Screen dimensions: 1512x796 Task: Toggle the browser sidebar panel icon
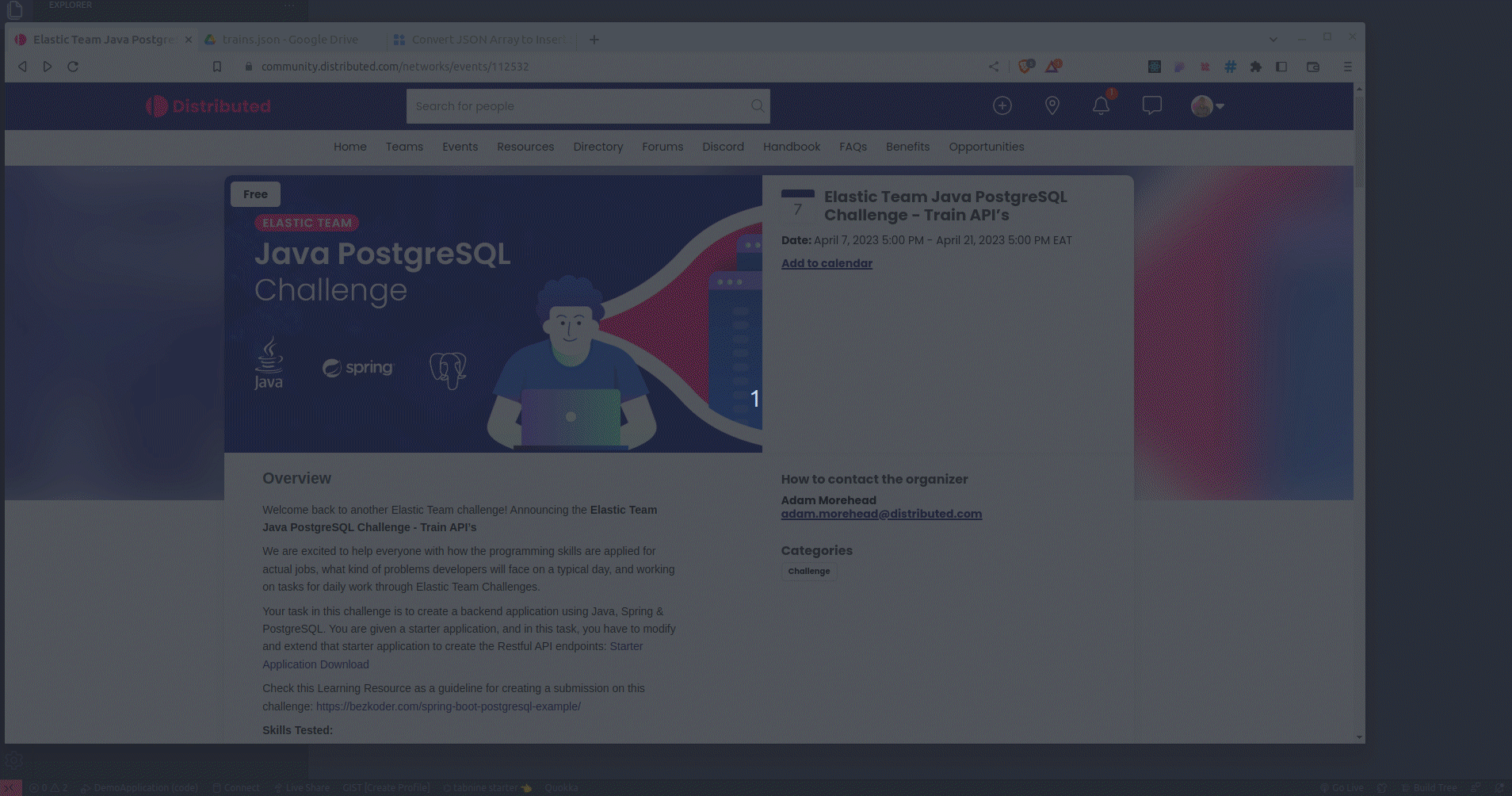(1281, 67)
